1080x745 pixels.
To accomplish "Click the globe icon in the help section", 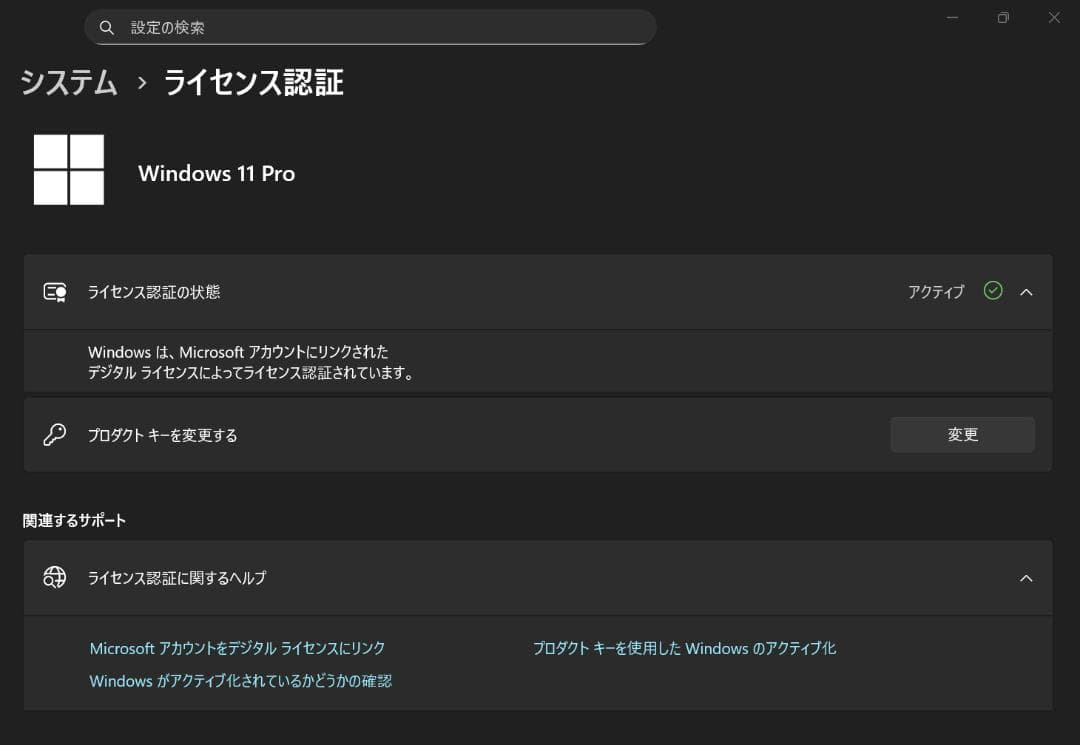I will click(x=54, y=578).
